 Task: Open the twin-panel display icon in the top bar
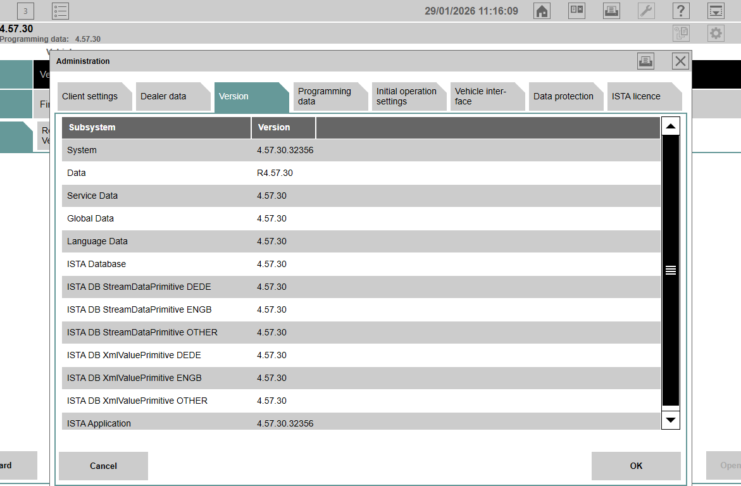[x=577, y=11]
